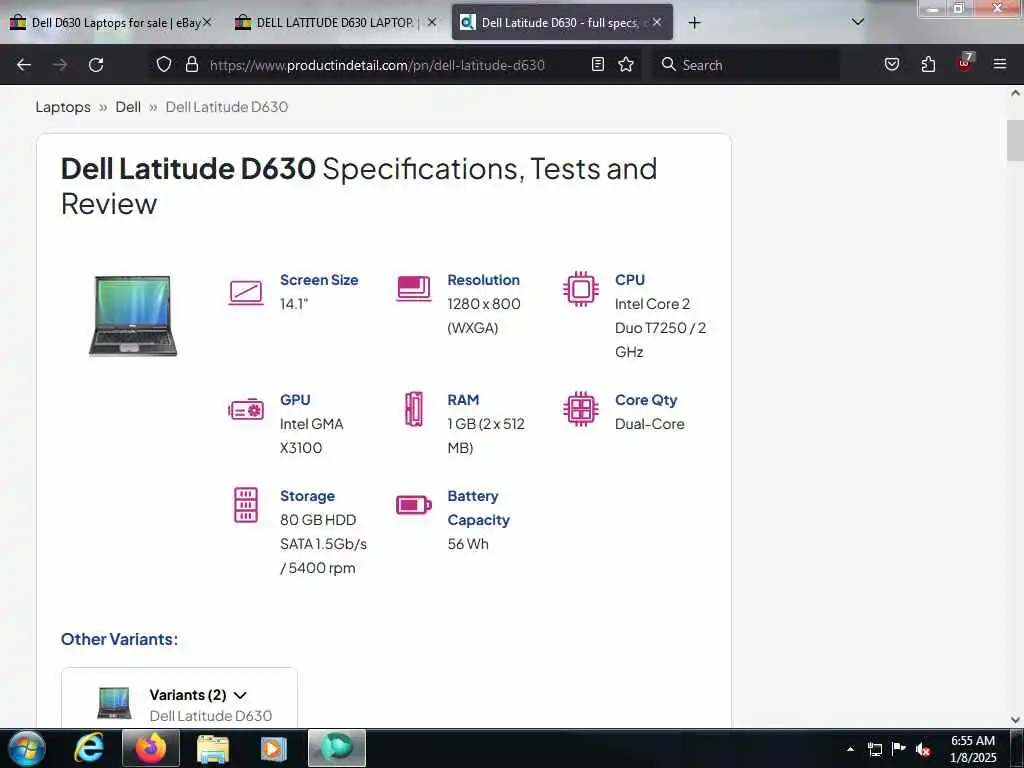Viewport: 1024px width, 768px height.
Task: Open Windows Media Player from taskbar
Action: click(x=274, y=748)
